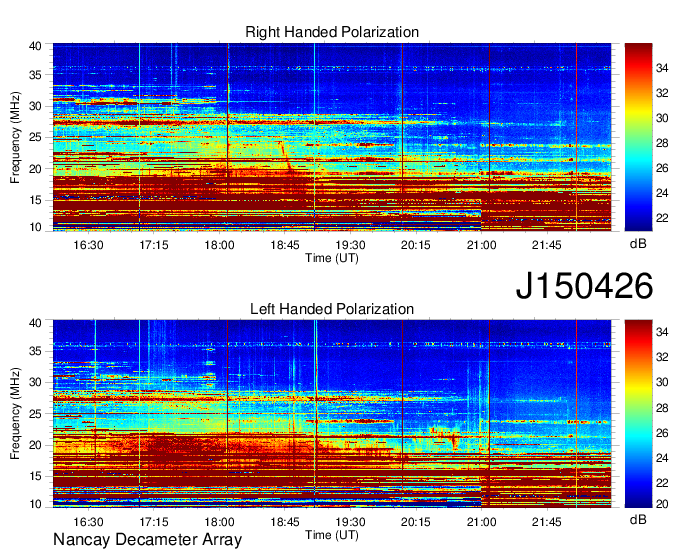680x552 pixels.
Task: Click 35 MHz tick on Right Handed frequency axis
Action: (x=35, y=75)
